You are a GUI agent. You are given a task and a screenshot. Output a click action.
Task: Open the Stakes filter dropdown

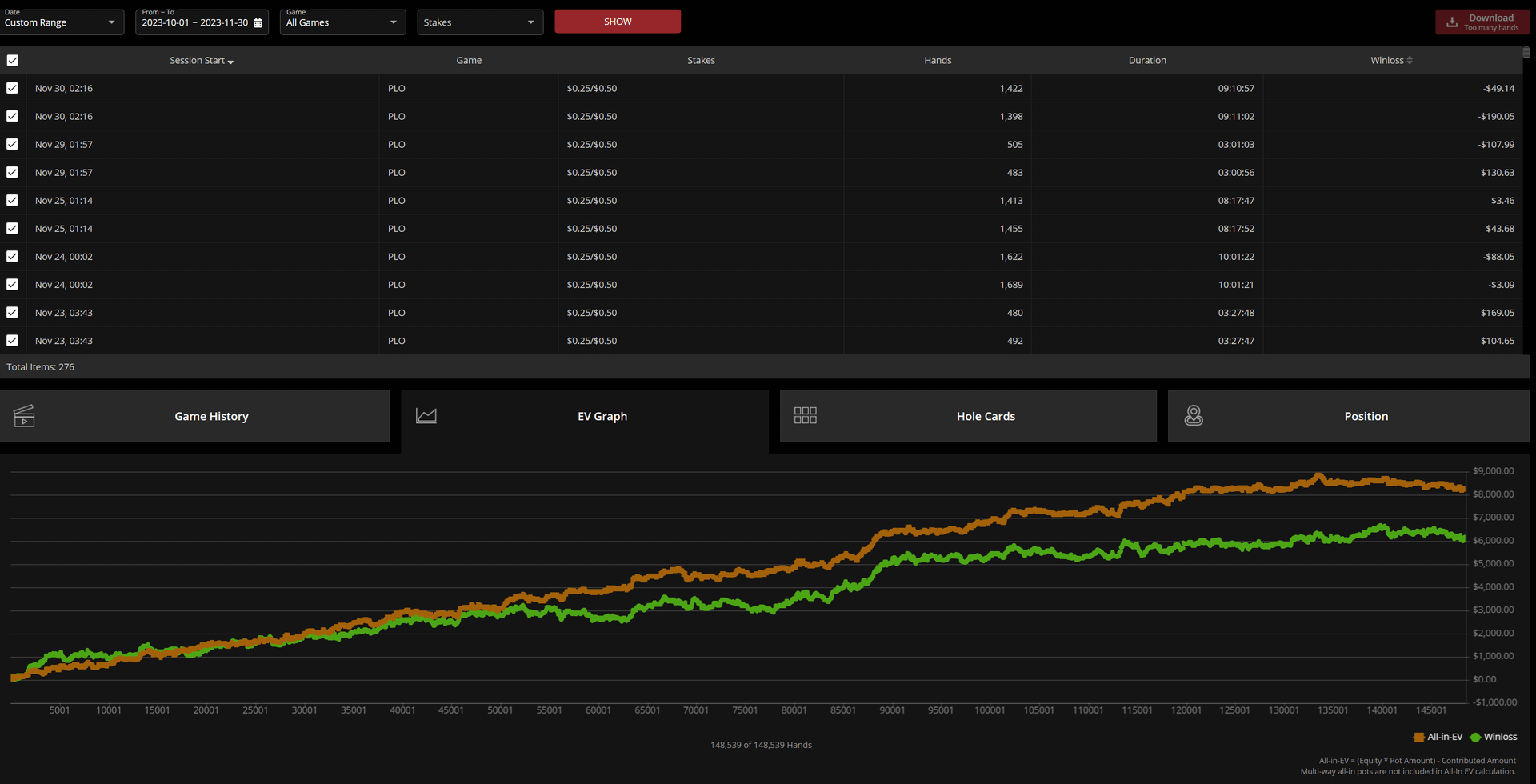click(479, 22)
